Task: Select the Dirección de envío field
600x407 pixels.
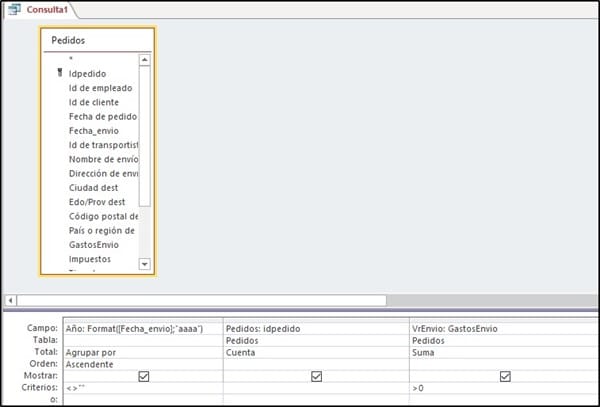Action: (x=103, y=173)
